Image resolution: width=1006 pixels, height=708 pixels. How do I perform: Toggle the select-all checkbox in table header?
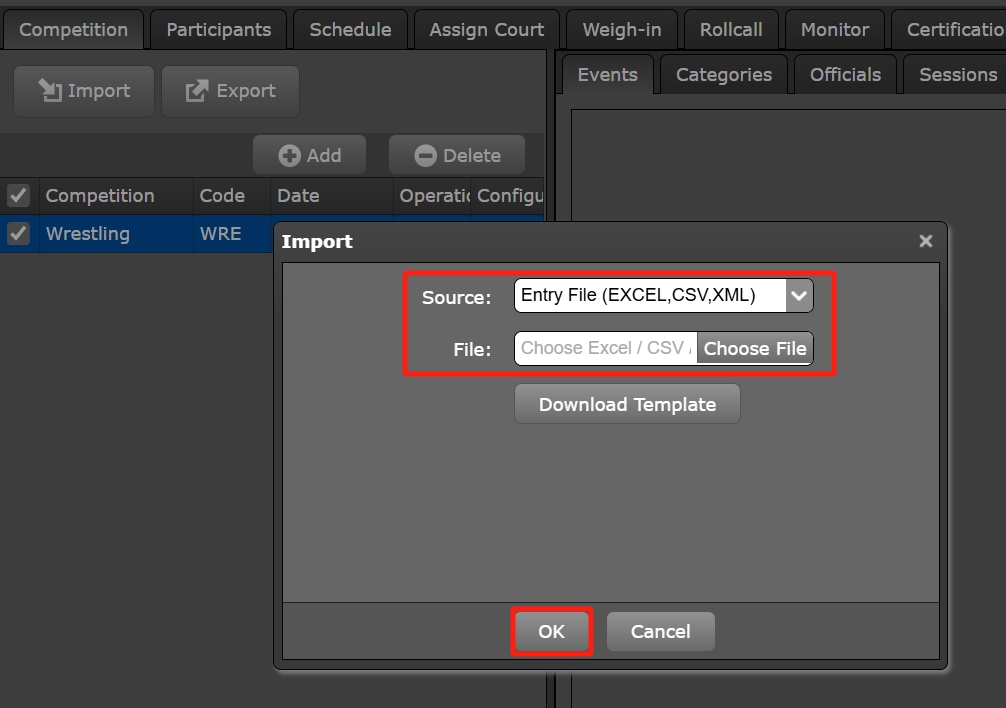coord(18,196)
